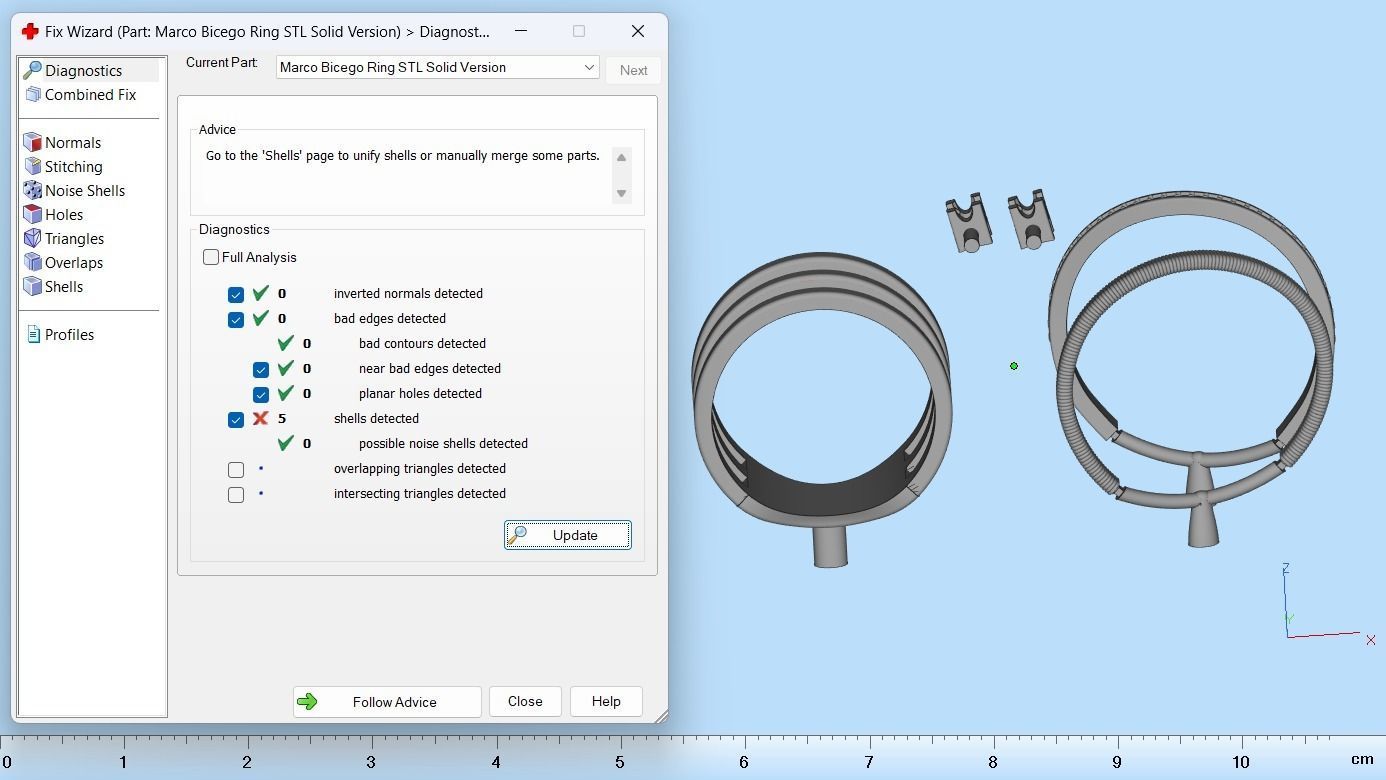The width and height of the screenshot is (1386, 780).
Task: Click the Close button
Action: [525, 702]
